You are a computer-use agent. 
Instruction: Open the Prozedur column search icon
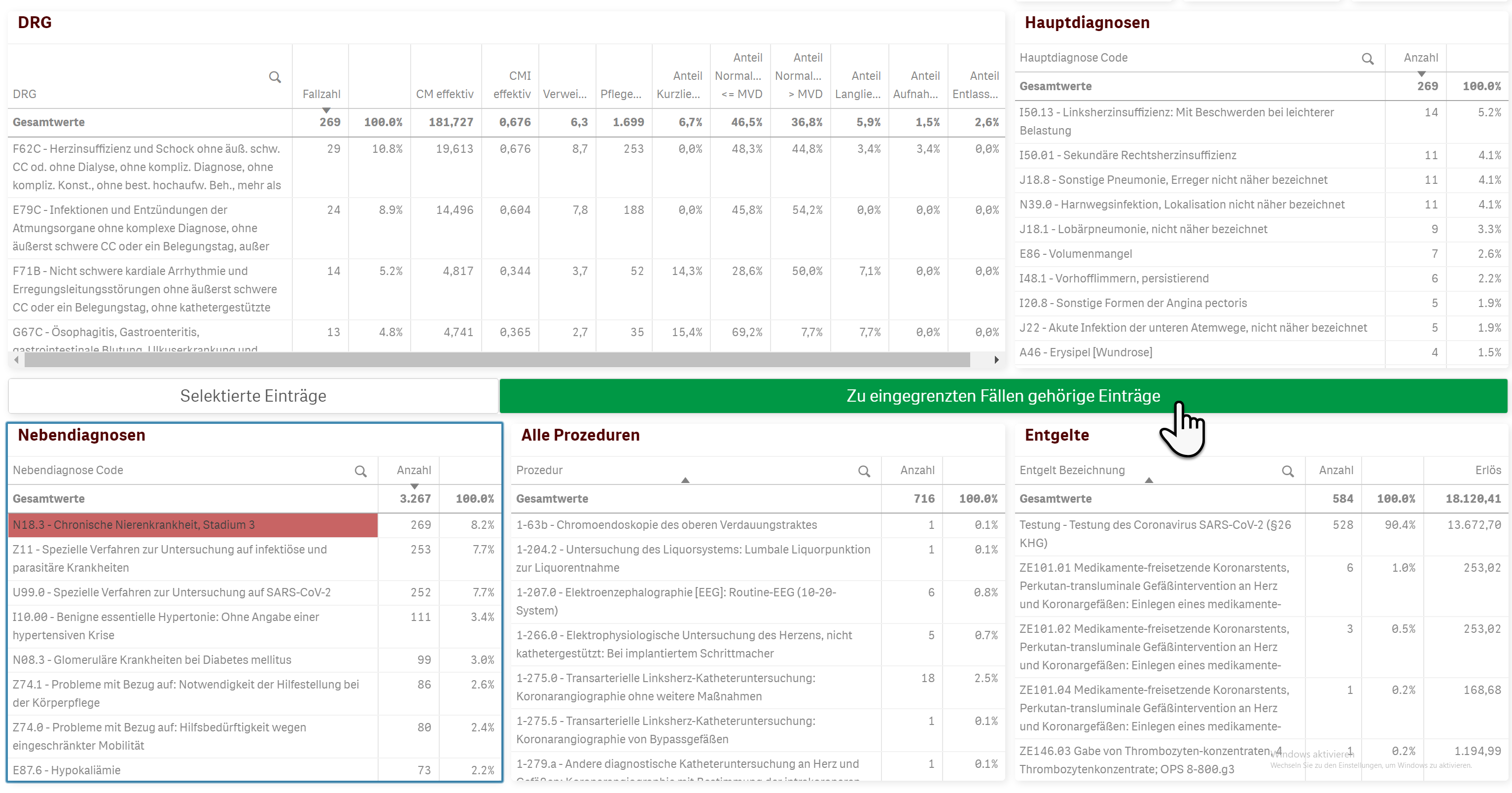864,471
